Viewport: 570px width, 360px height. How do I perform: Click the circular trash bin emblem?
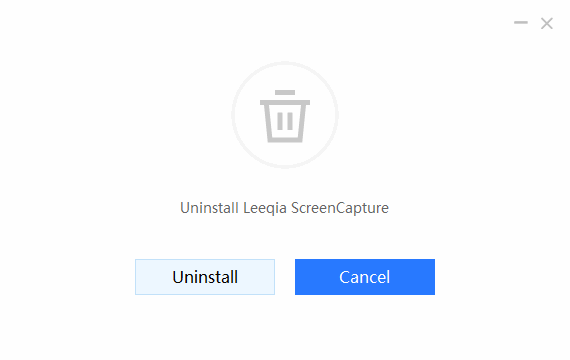(285, 115)
